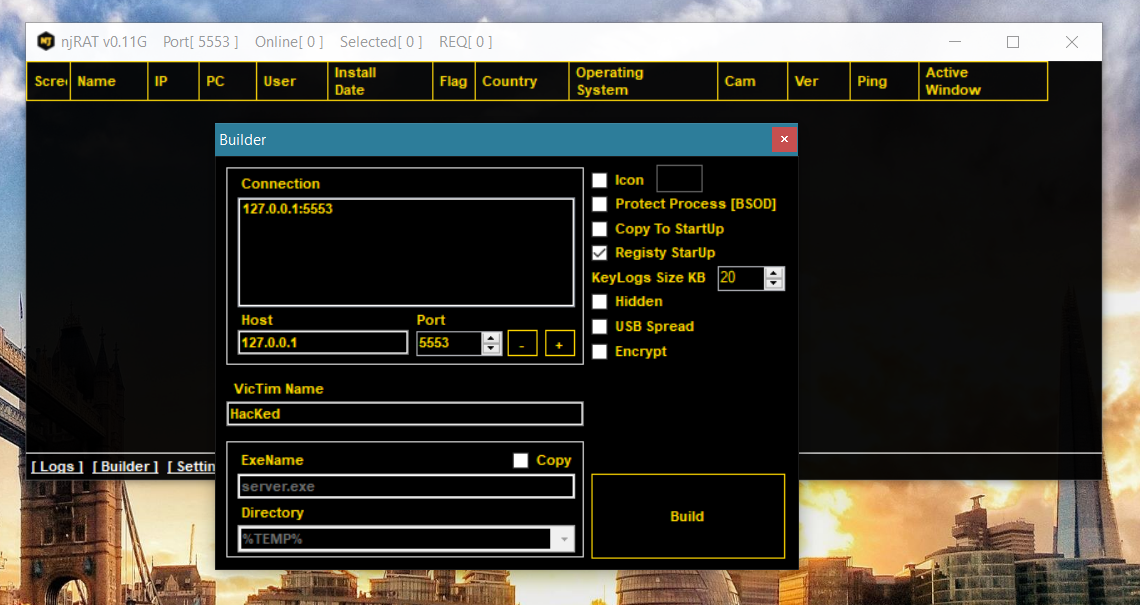The width and height of the screenshot is (1140, 605).
Task: Click the Install Date column header
Action: click(x=380, y=81)
